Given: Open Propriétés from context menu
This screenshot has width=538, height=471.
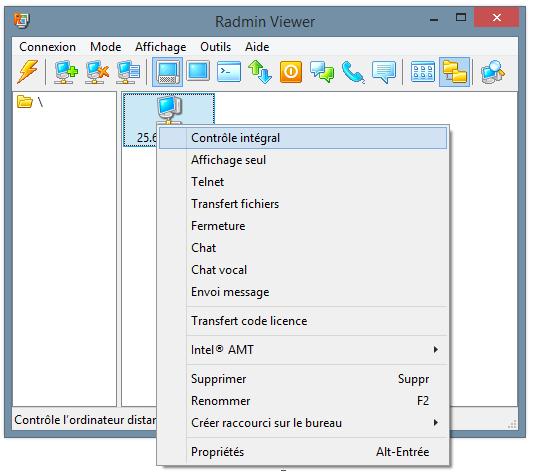Looking at the screenshot, I should [x=303, y=452].
